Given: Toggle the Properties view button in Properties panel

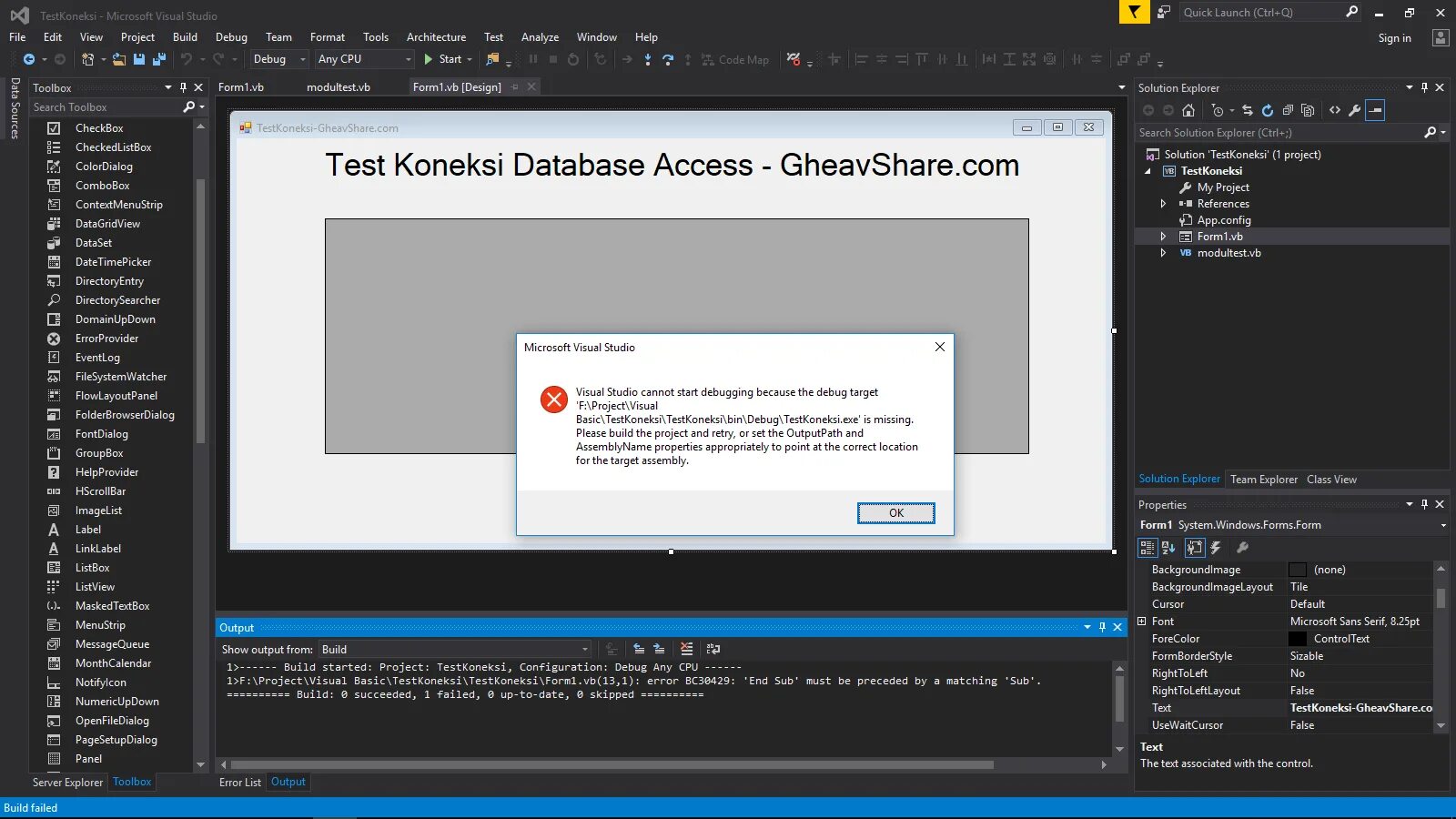Looking at the screenshot, I should click(1195, 547).
